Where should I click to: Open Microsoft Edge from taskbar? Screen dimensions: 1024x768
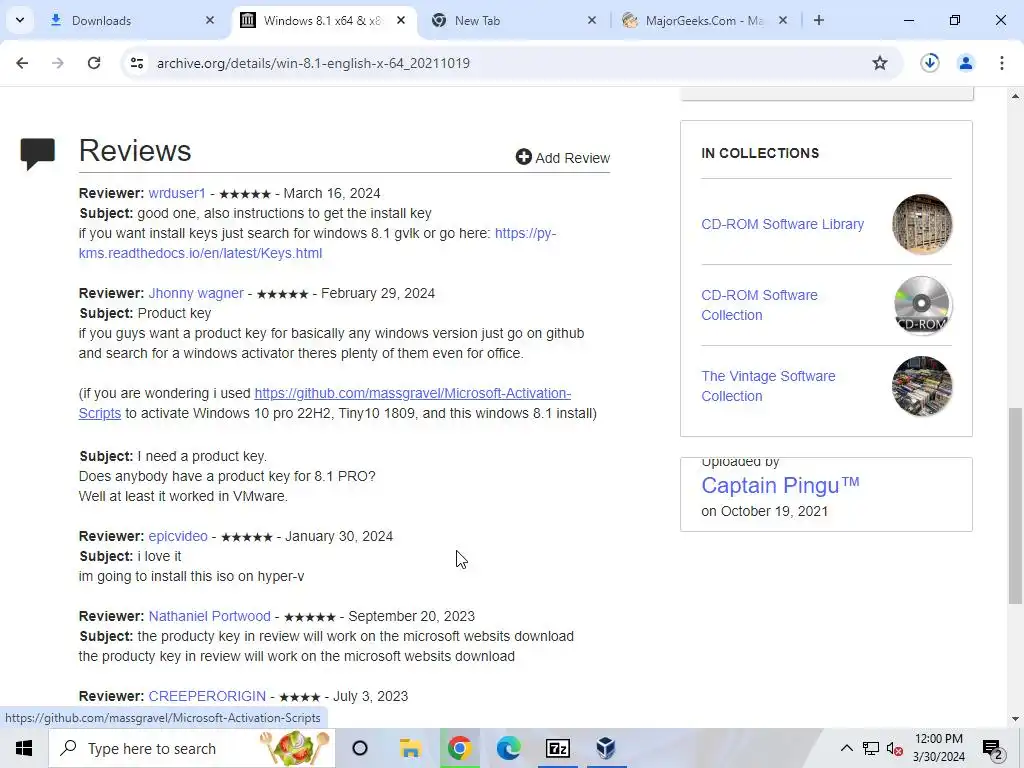click(x=508, y=748)
